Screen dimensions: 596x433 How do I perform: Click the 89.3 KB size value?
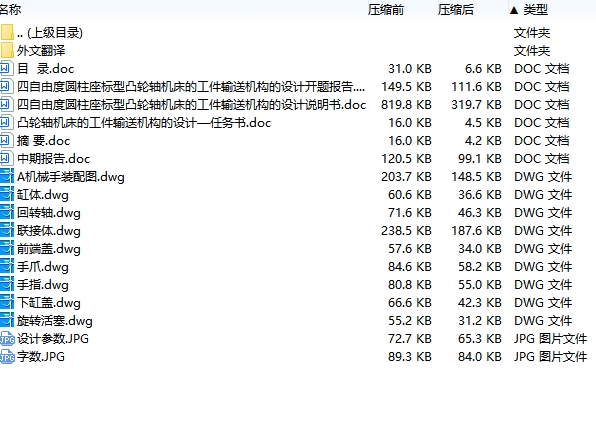coord(410,357)
